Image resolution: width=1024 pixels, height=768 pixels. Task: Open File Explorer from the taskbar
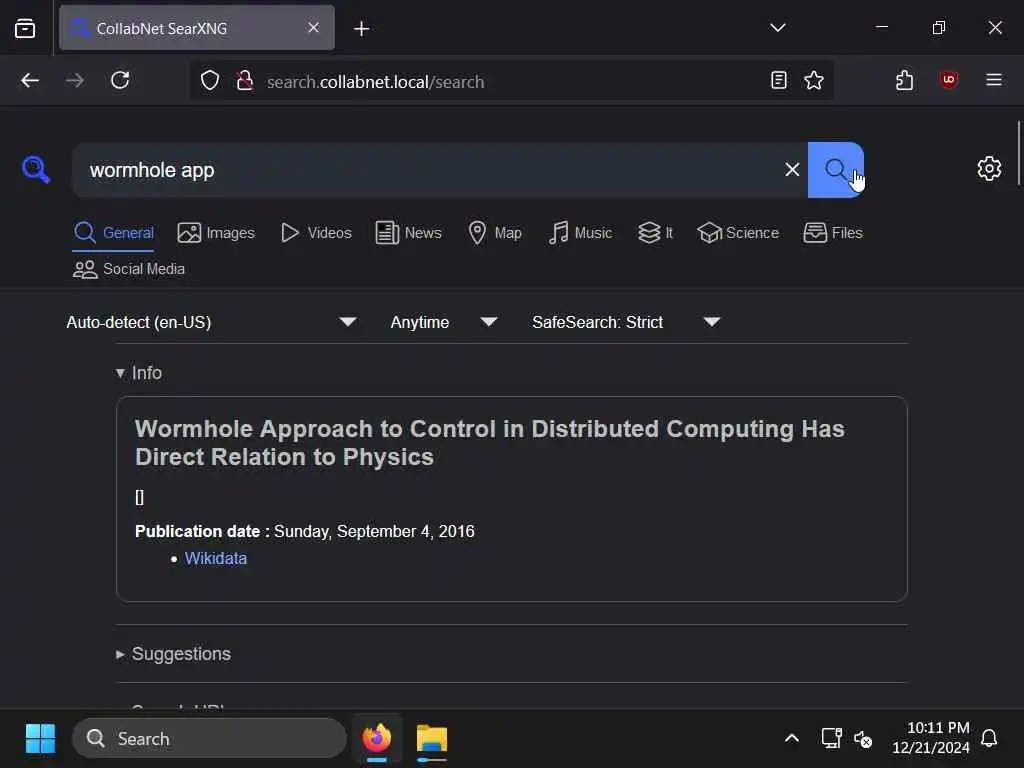click(432, 739)
